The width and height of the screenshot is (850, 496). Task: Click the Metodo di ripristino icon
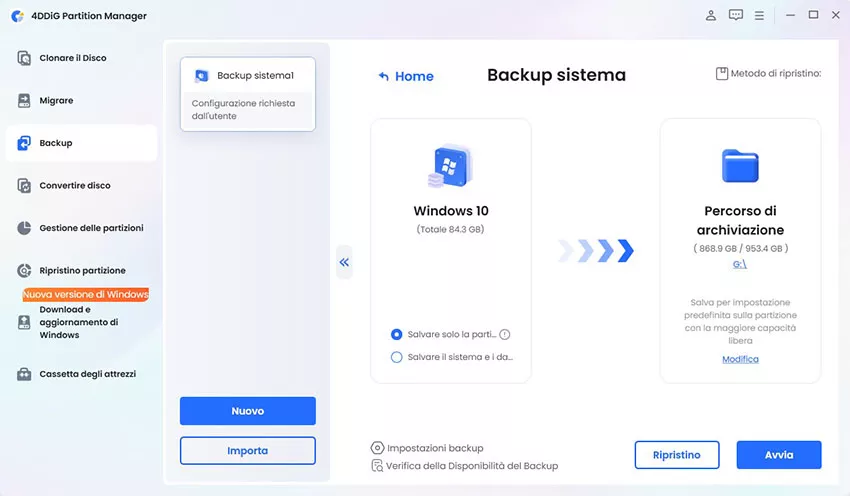pyautogui.click(x=722, y=73)
